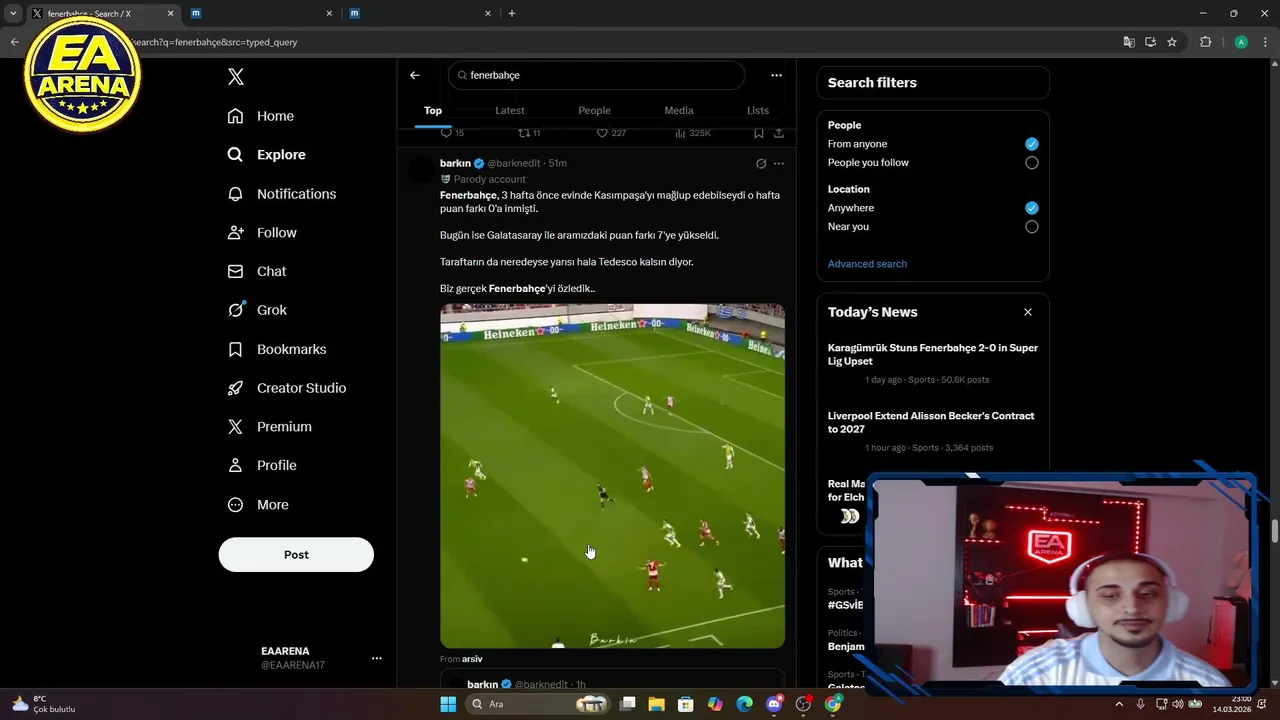The height and width of the screenshot is (720, 1280).
Task: Open a new browser tab
Action: [512, 14]
